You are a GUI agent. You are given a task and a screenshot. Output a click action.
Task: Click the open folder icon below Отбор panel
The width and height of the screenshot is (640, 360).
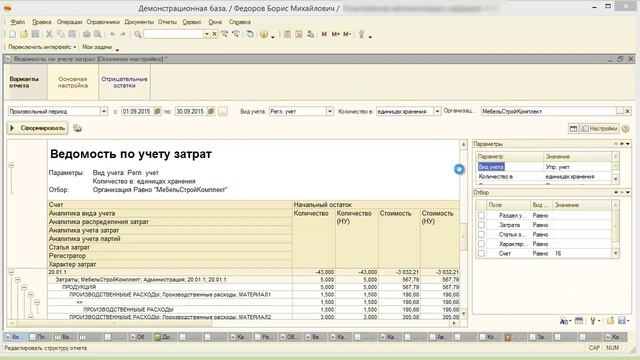pos(610,321)
